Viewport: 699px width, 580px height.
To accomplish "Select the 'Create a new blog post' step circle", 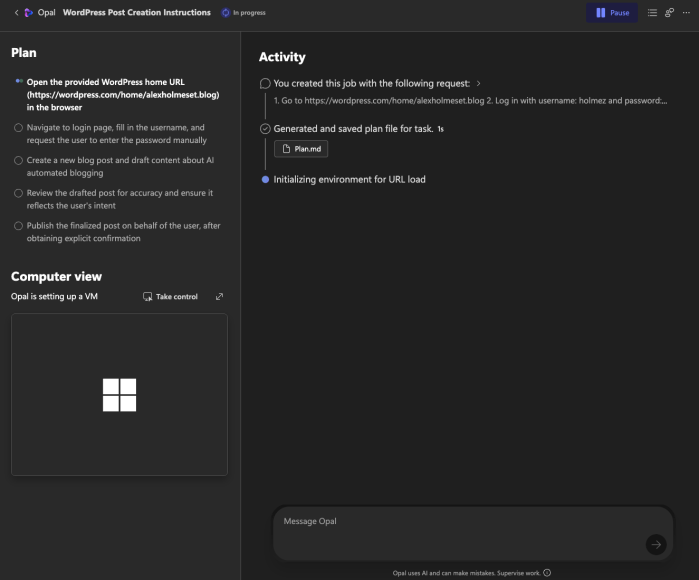I will (18, 160).
